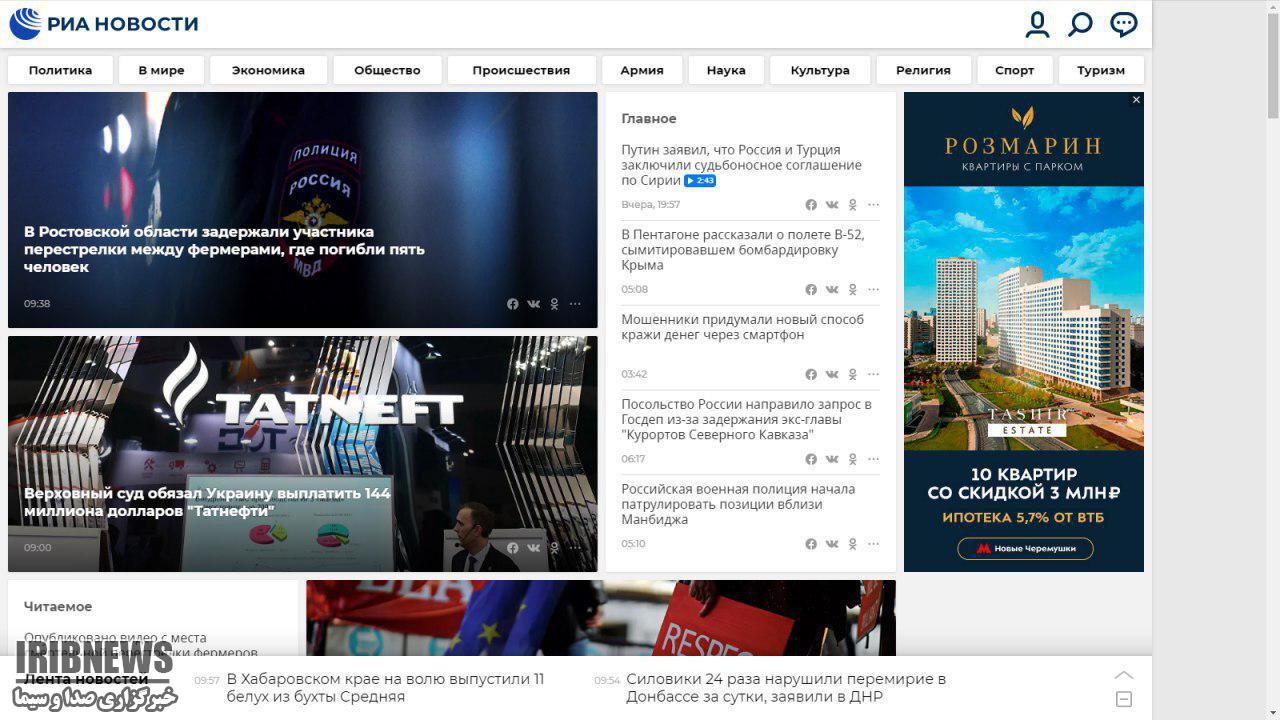Open the chat bubble icon in header
1280x720 pixels.
(1124, 24)
